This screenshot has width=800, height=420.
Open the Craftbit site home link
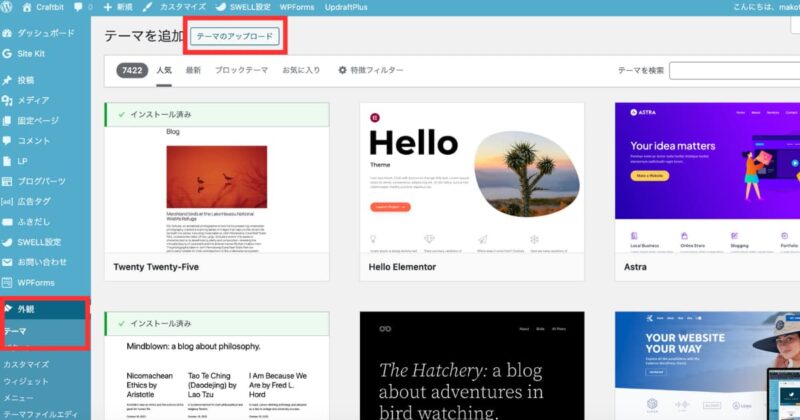tap(43, 7)
